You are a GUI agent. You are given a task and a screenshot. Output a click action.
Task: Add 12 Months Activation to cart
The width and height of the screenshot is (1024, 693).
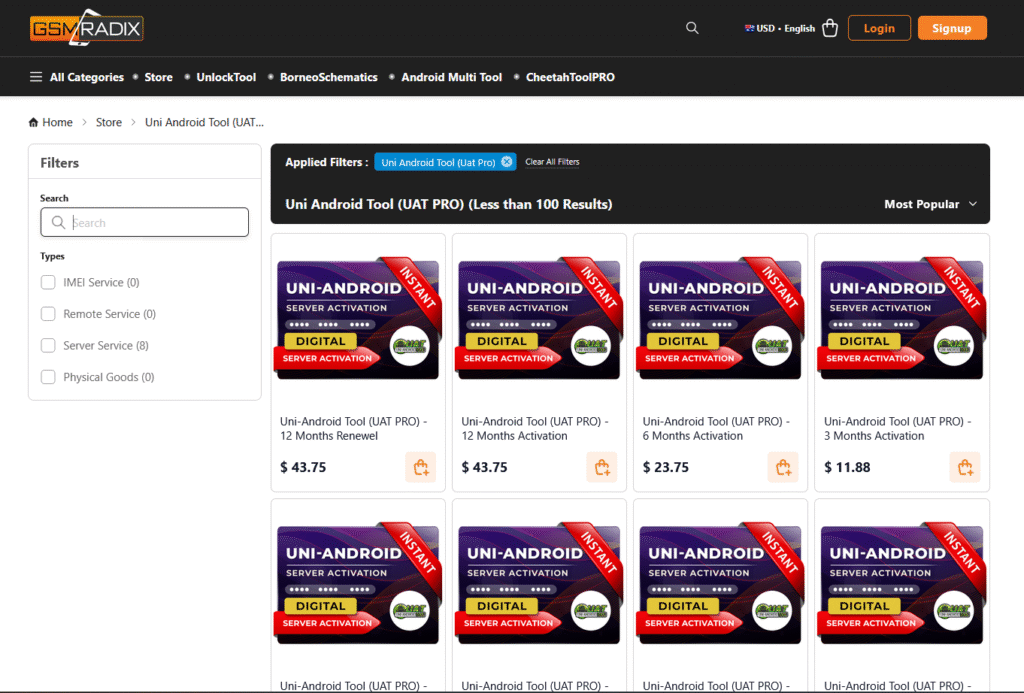pos(601,467)
